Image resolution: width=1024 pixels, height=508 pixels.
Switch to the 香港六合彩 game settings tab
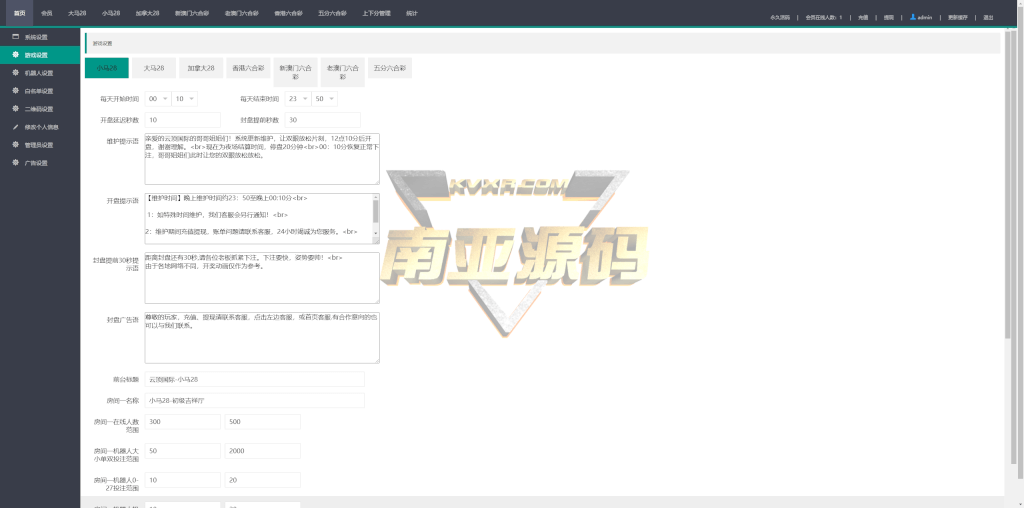248,68
